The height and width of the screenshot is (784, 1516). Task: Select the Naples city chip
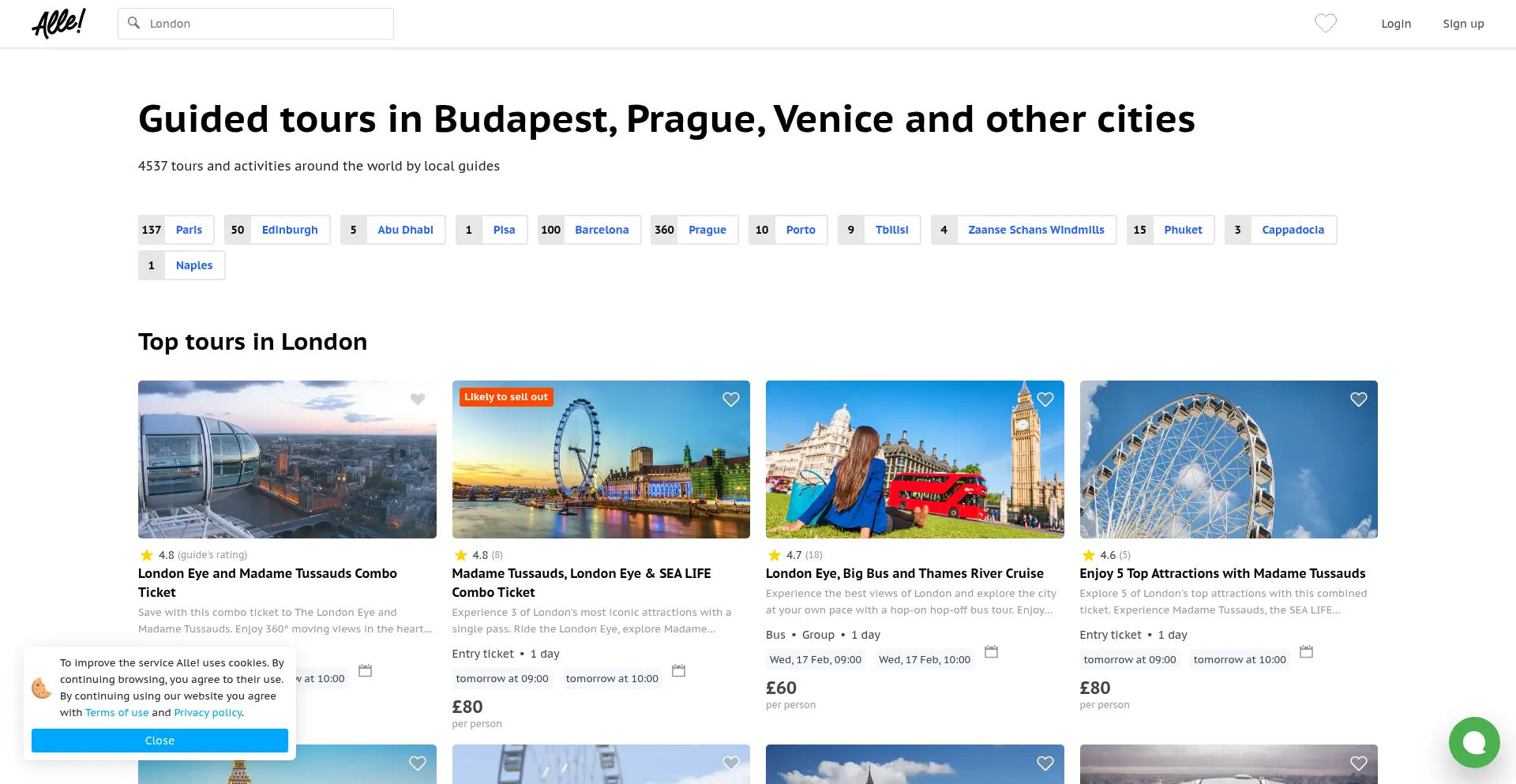point(182,265)
